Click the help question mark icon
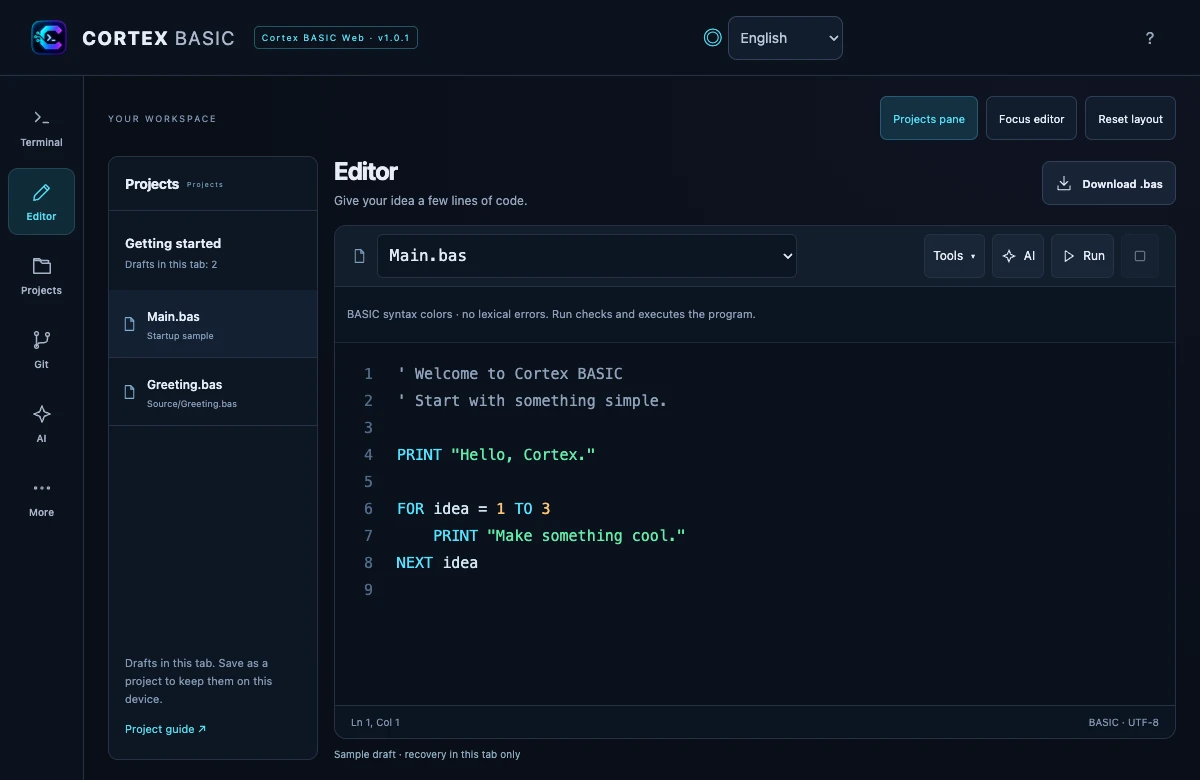The height and width of the screenshot is (780, 1200). point(1150,38)
